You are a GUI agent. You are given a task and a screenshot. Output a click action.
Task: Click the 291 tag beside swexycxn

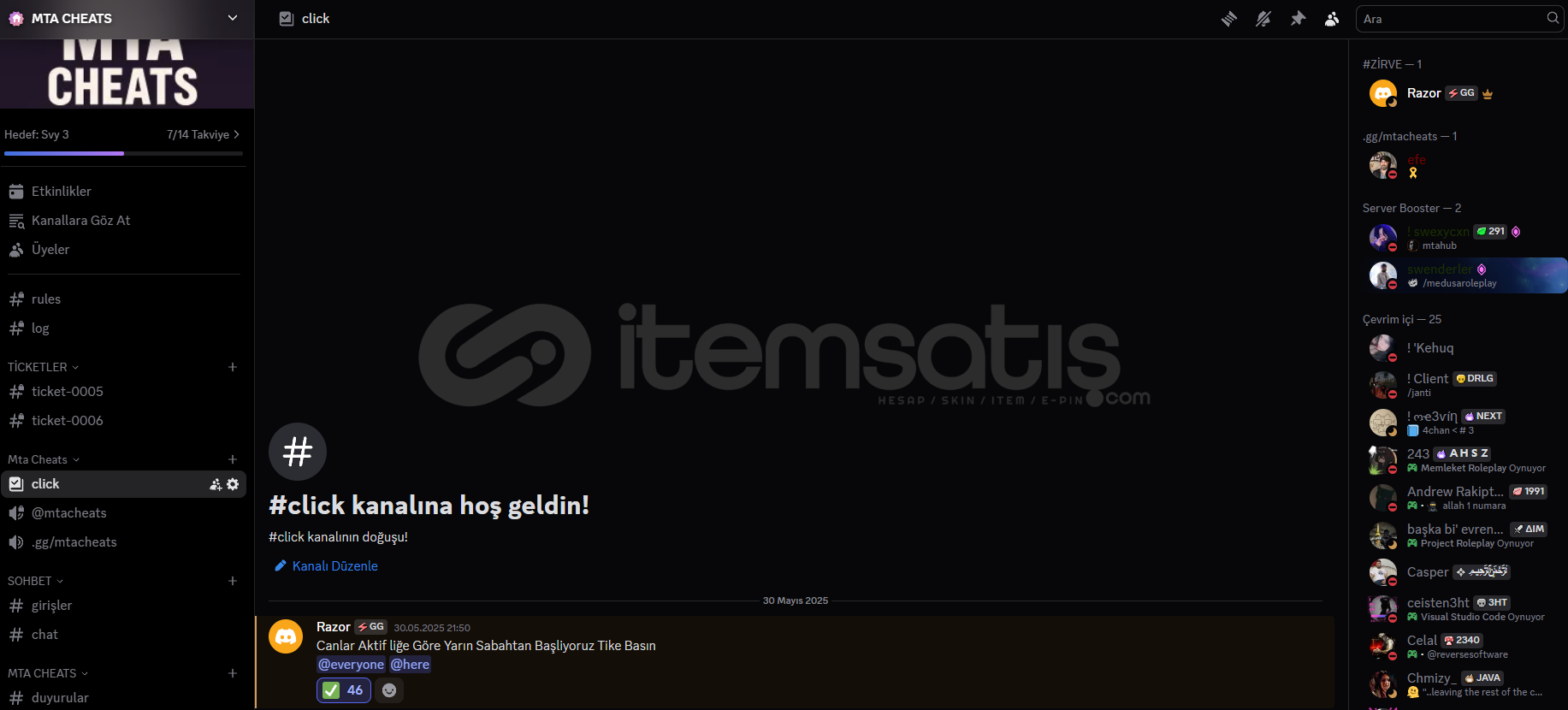coord(1490,232)
